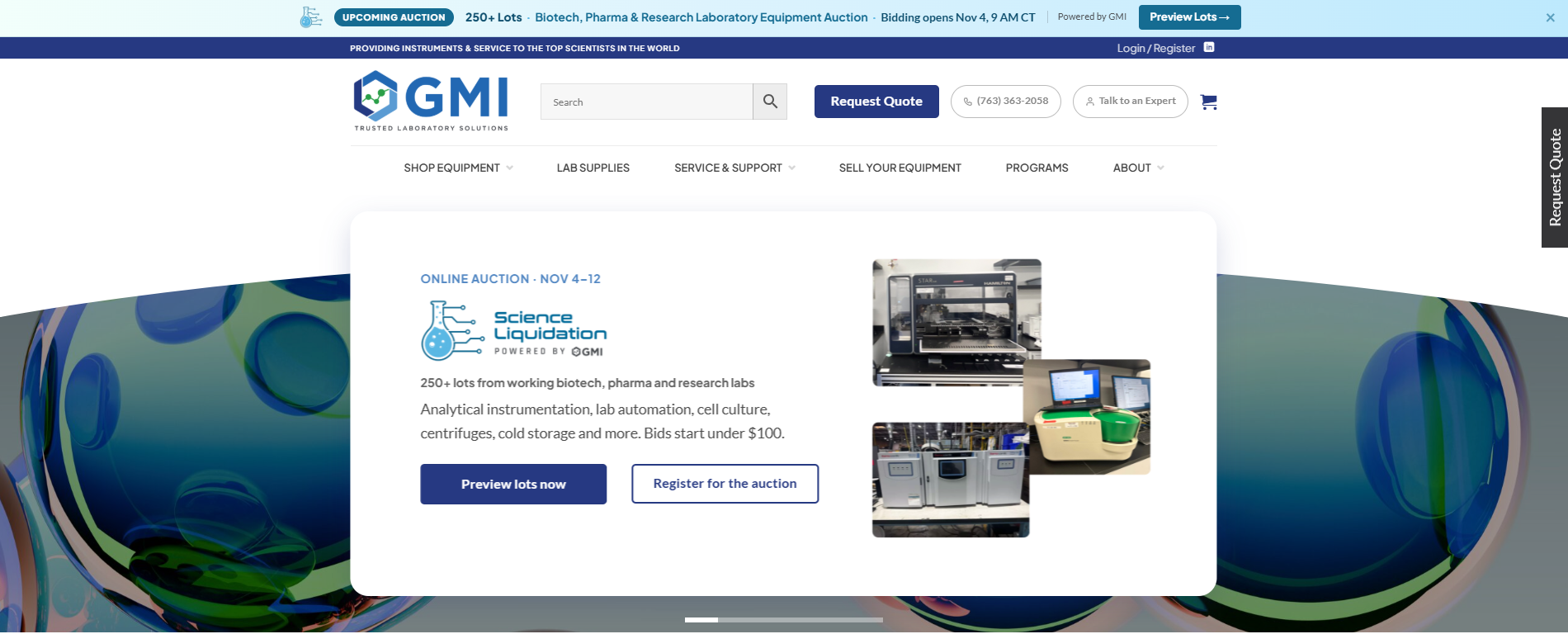The width and height of the screenshot is (1568, 634).
Task: Click the Biotech, Pharma & Research Laboratory Equipment Auction text
Action: (701, 17)
